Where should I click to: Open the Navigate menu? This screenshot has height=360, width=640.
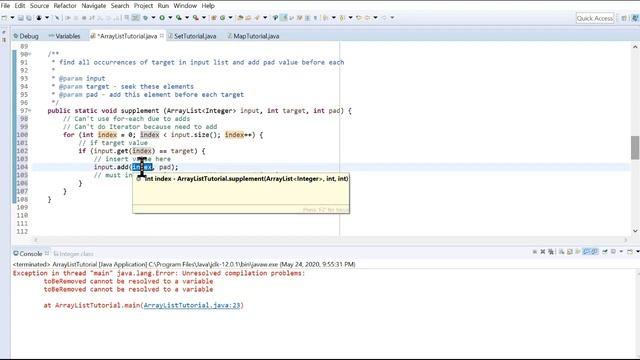(x=93, y=6)
